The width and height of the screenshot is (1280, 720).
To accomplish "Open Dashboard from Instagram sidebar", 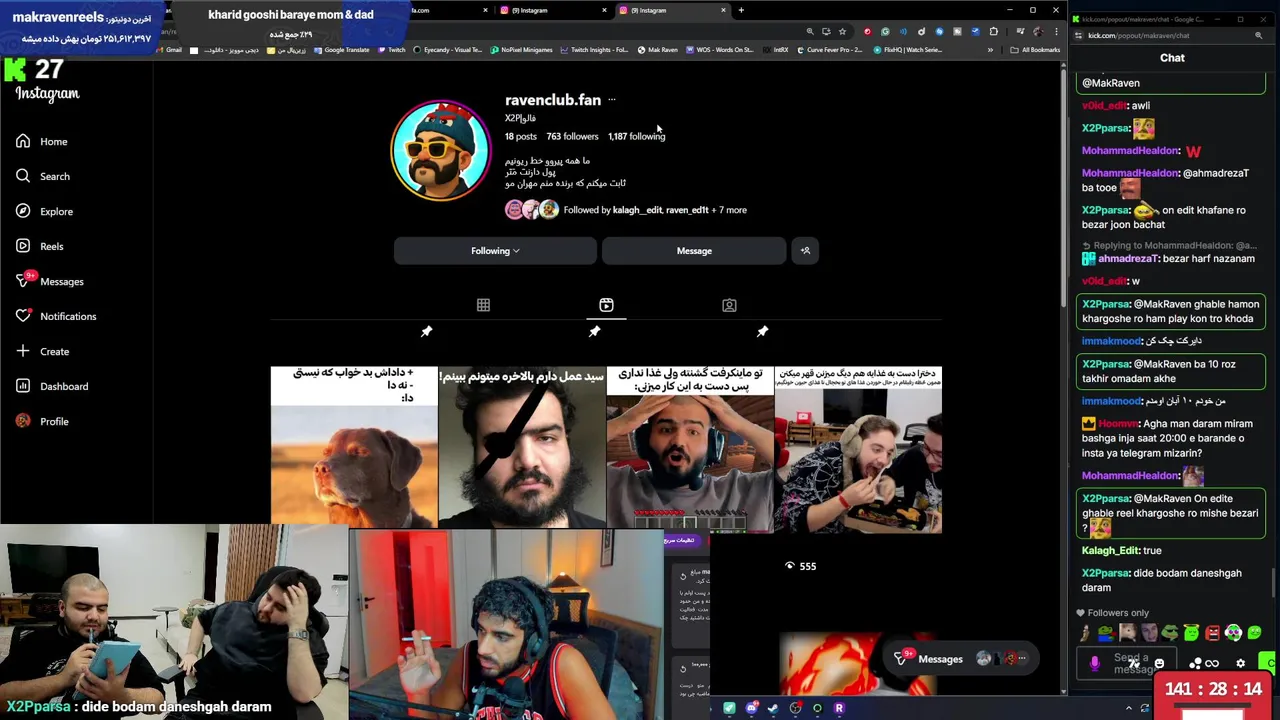I will (x=51, y=386).
